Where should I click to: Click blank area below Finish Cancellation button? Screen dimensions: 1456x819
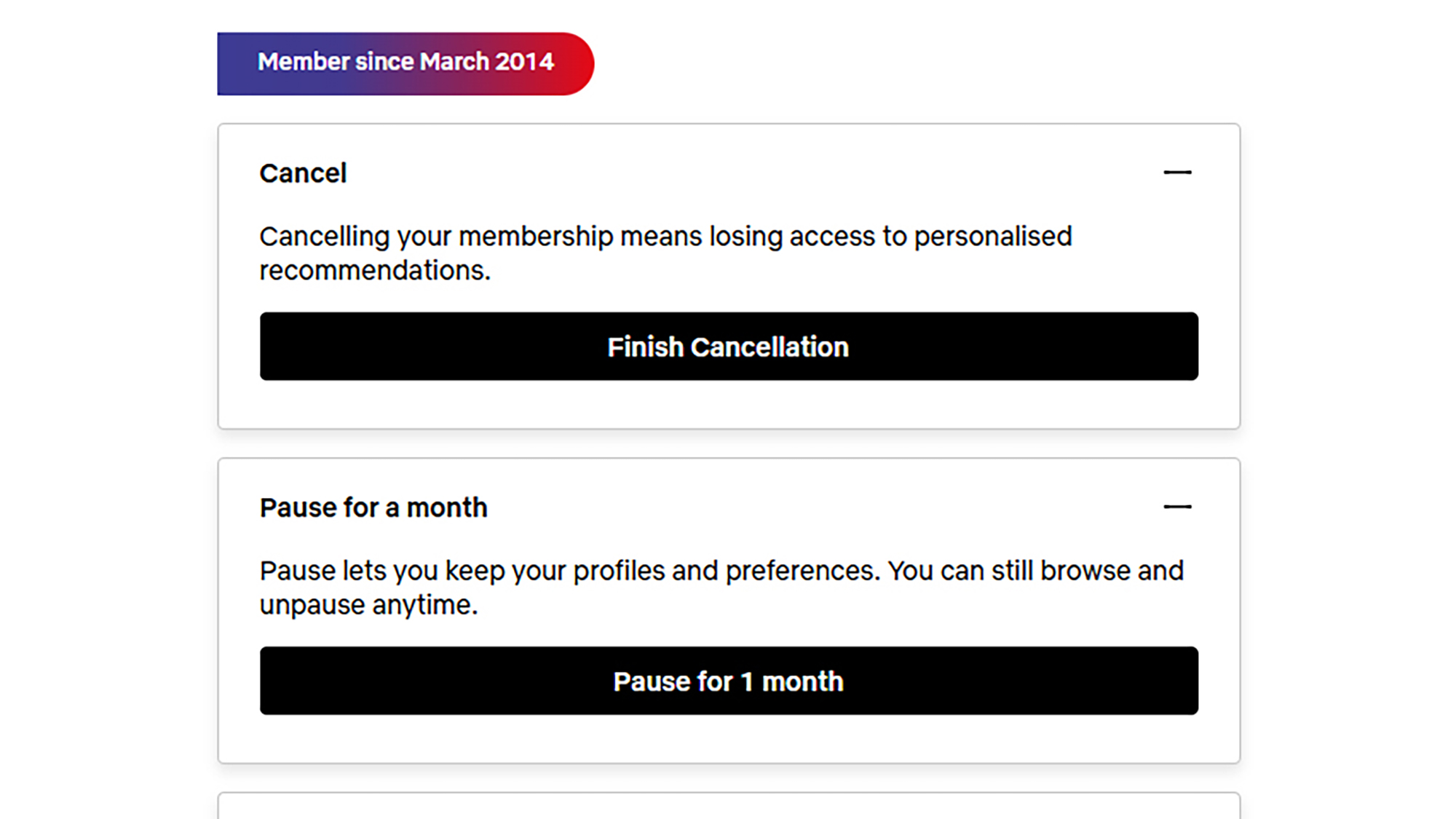(x=728, y=404)
